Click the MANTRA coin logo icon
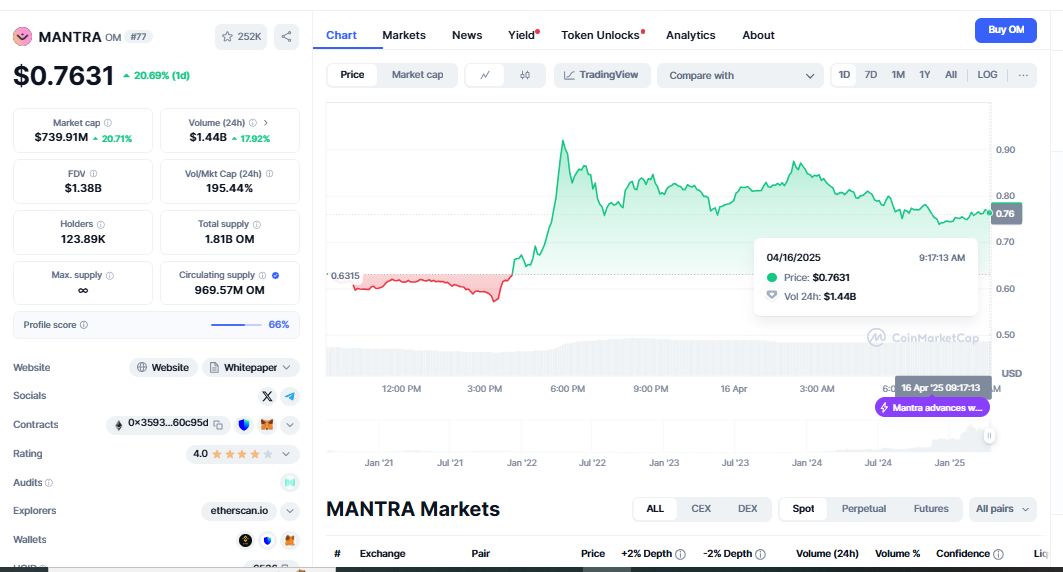Screen dimensions: 1063x572 tap(22, 37)
